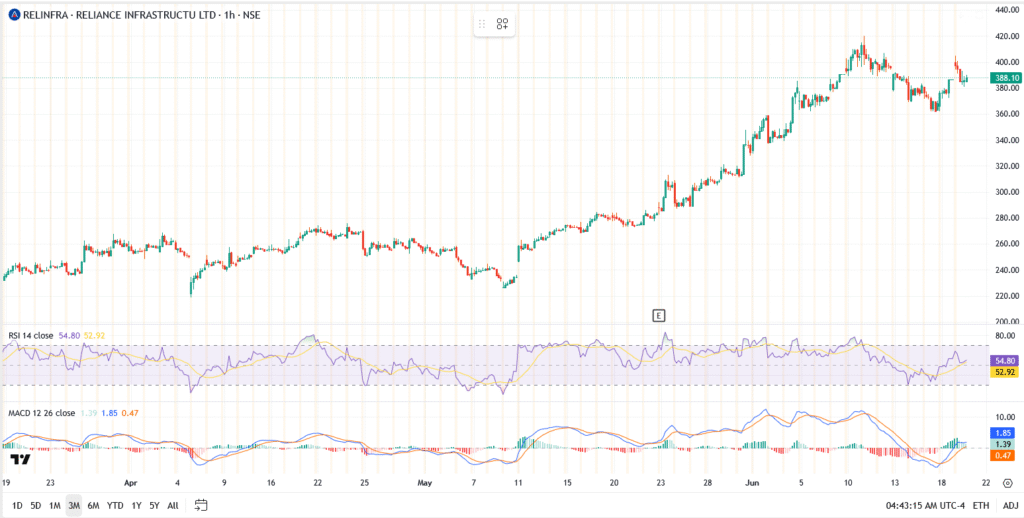1024x518 pixels.
Task: Open the layout widget icon in floating toolbar
Action: [x=503, y=24]
